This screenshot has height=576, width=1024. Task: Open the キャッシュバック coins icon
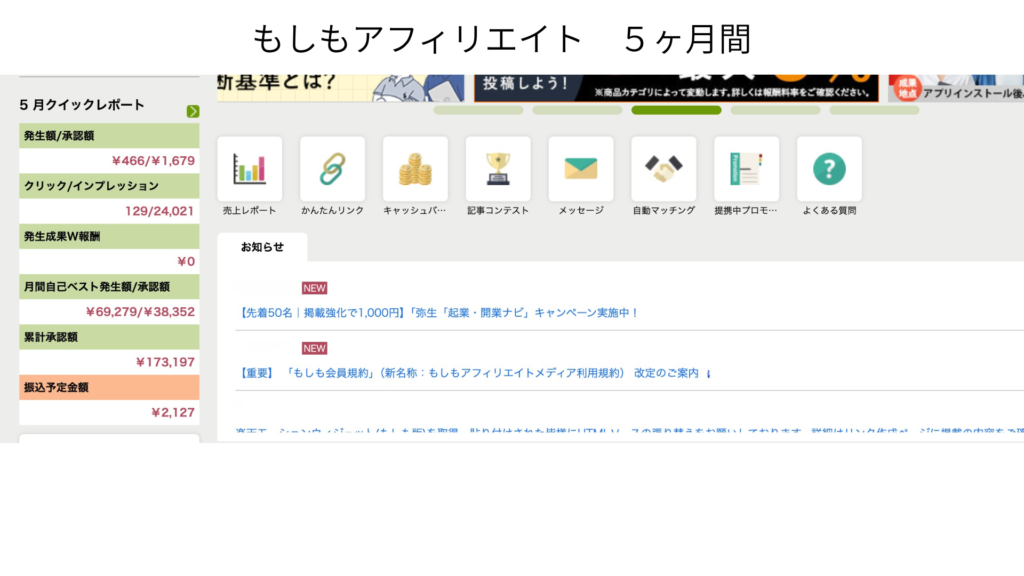pyautogui.click(x=415, y=169)
